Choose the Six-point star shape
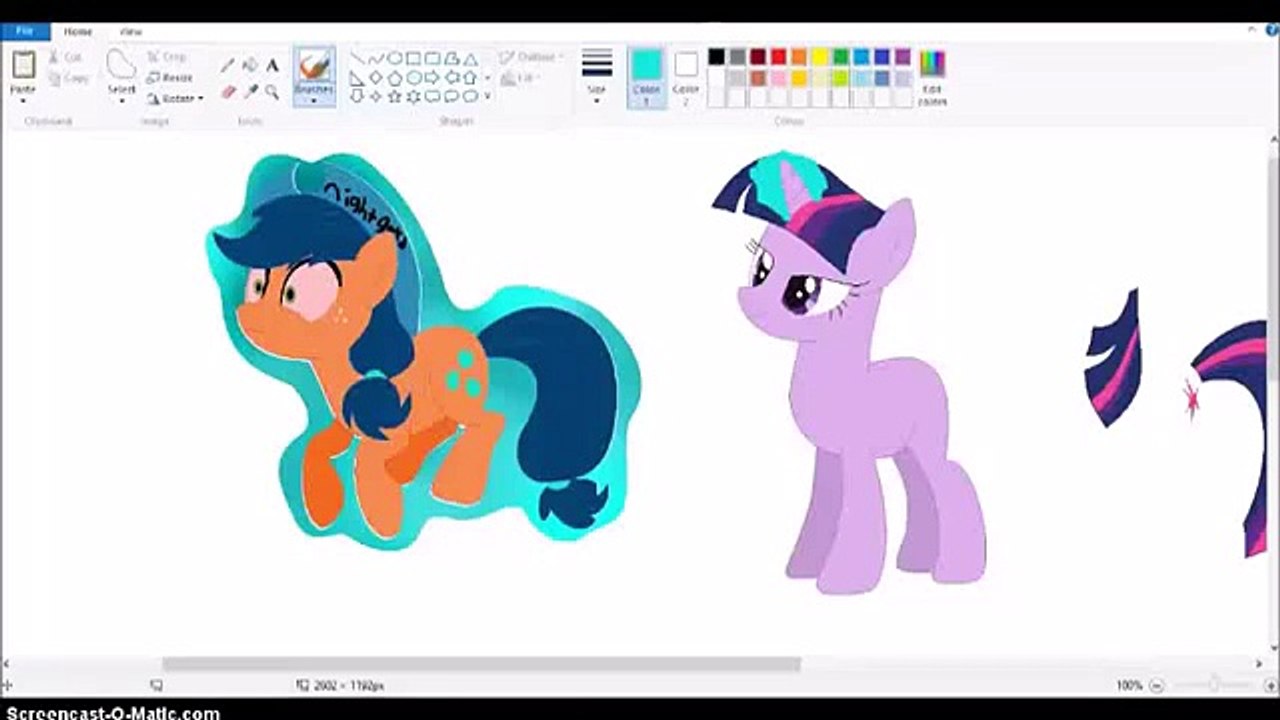Screen dimensions: 1280x720 tap(414, 97)
